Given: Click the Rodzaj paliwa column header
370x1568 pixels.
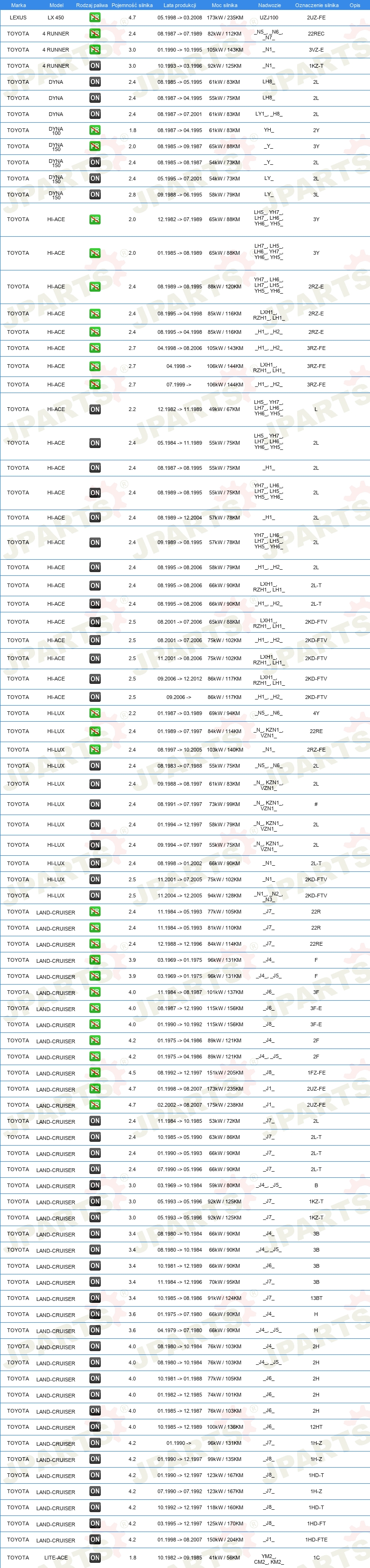Looking at the screenshot, I should tap(92, 6).
